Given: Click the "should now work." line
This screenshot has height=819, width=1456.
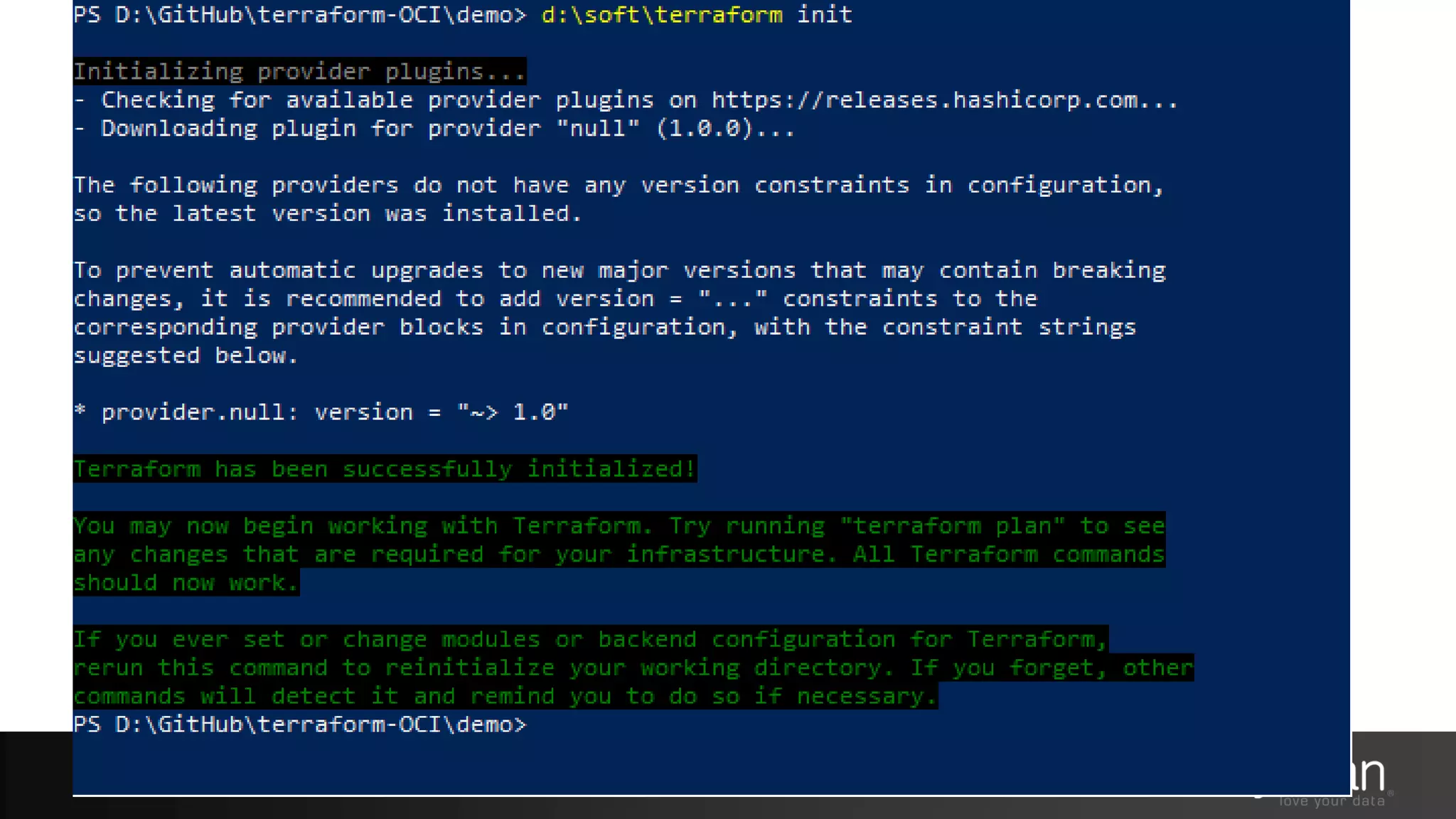Looking at the screenshot, I should point(186,583).
